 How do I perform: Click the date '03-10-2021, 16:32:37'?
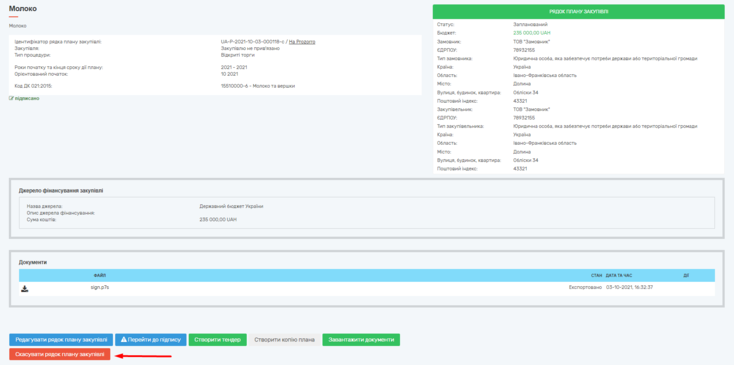click(629, 287)
